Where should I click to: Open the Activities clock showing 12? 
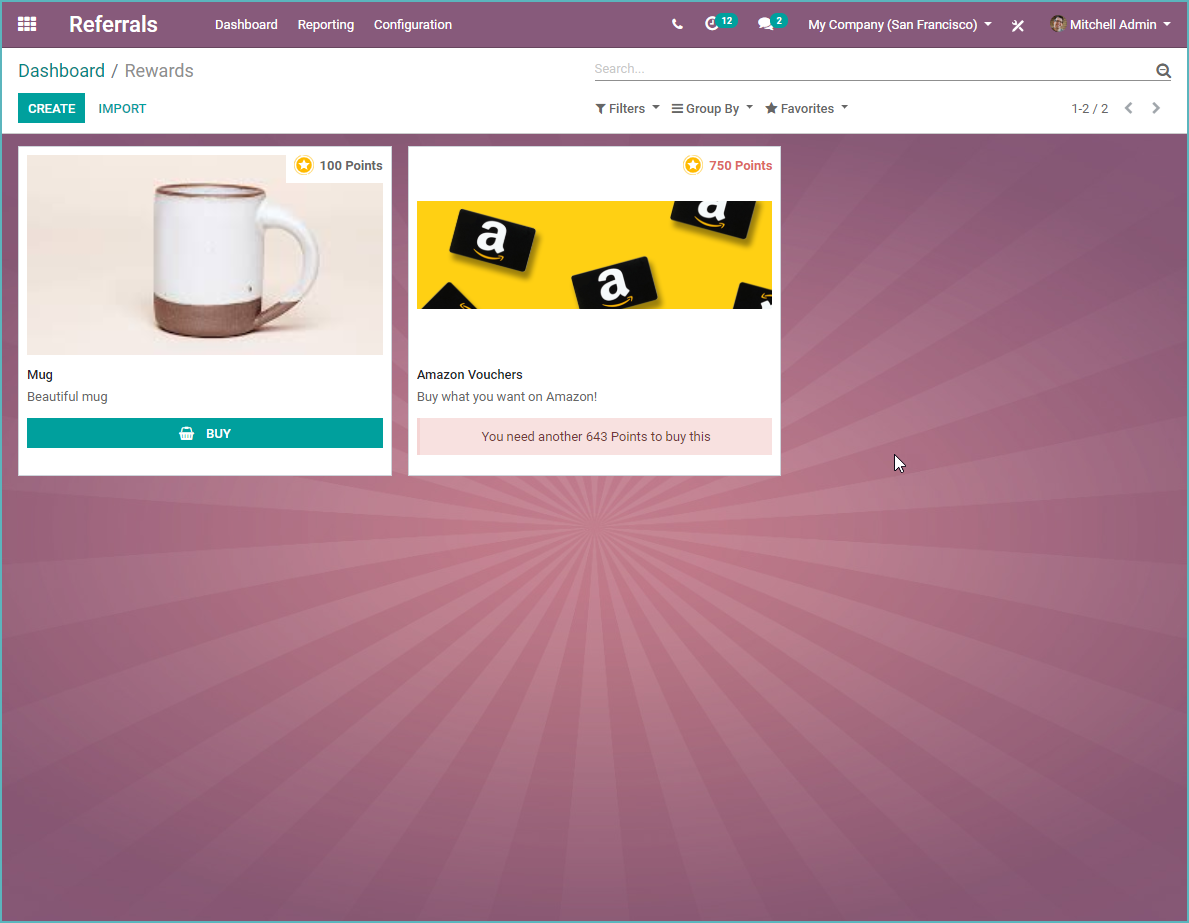tap(713, 24)
